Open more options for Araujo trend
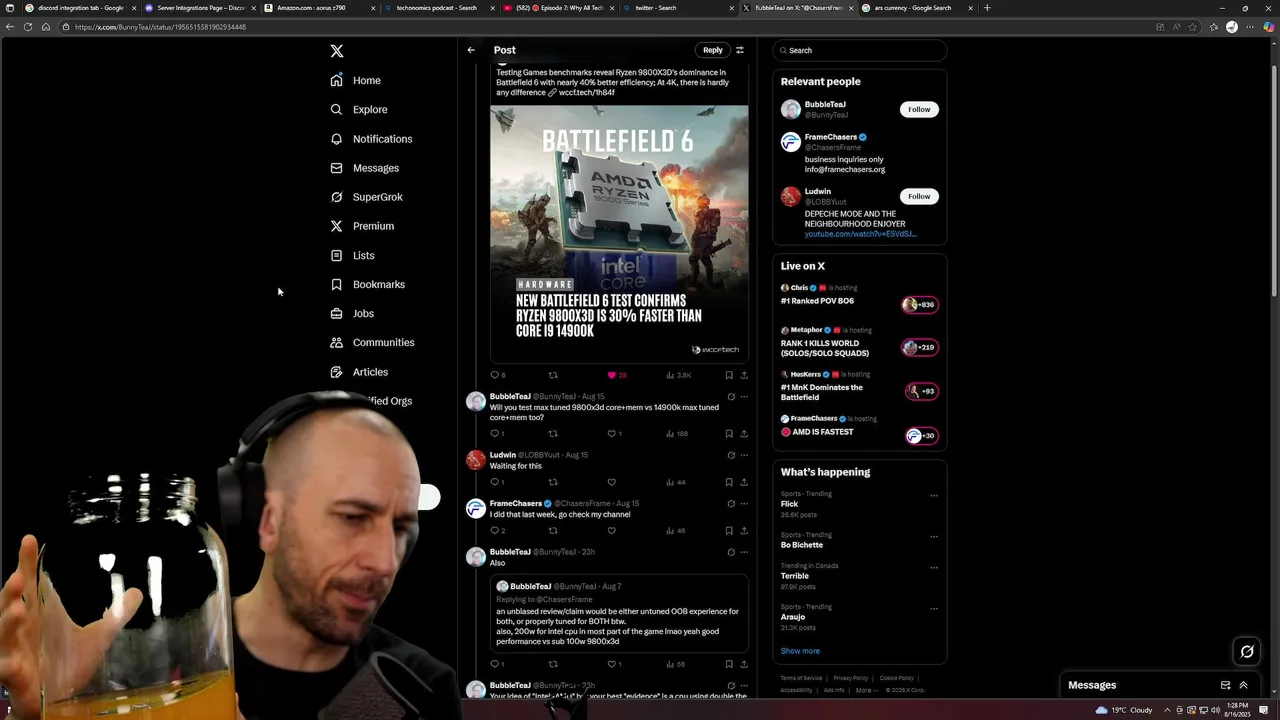The image size is (1280, 720). coord(934,608)
